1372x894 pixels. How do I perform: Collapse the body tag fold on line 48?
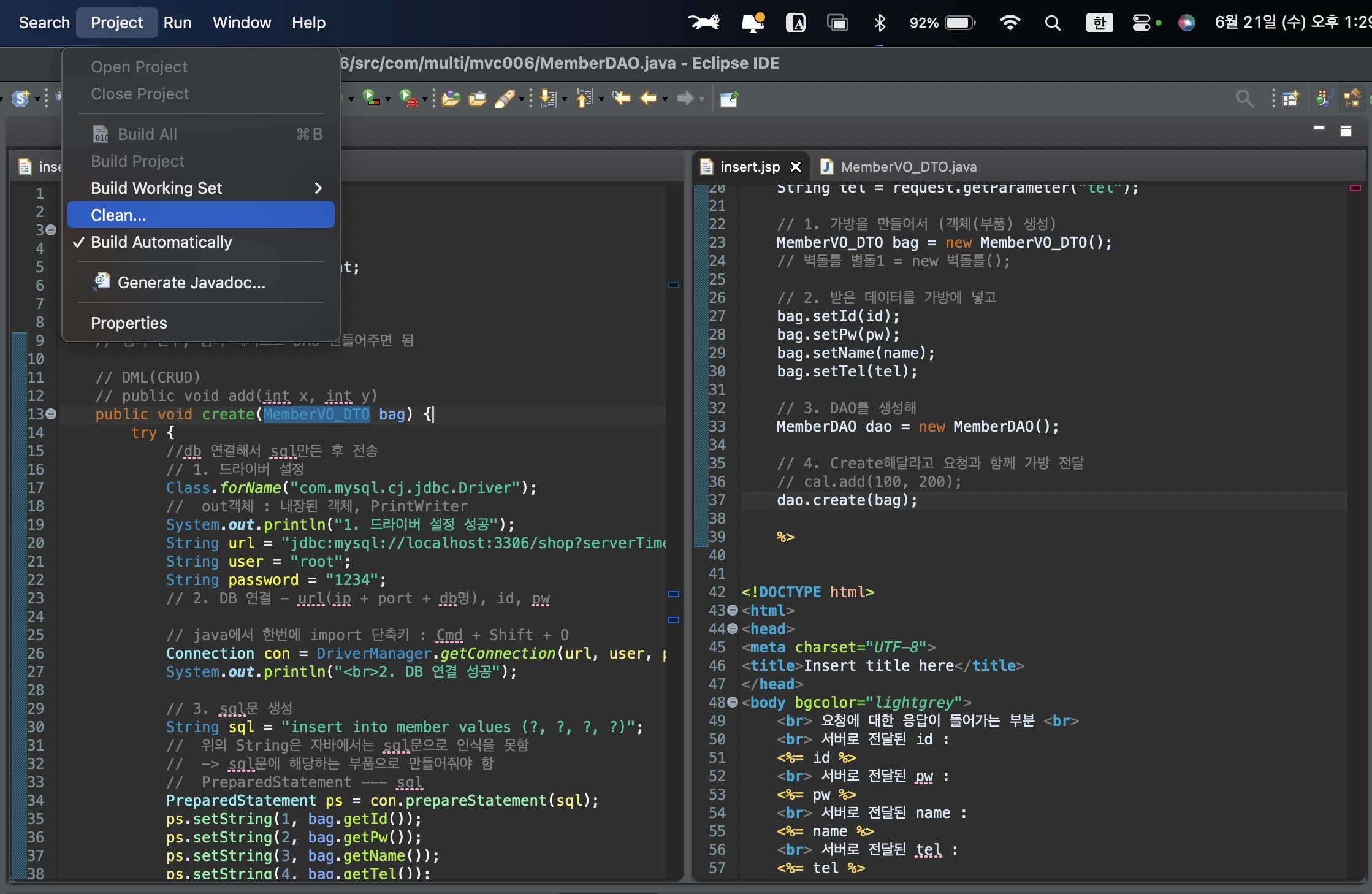pos(732,702)
